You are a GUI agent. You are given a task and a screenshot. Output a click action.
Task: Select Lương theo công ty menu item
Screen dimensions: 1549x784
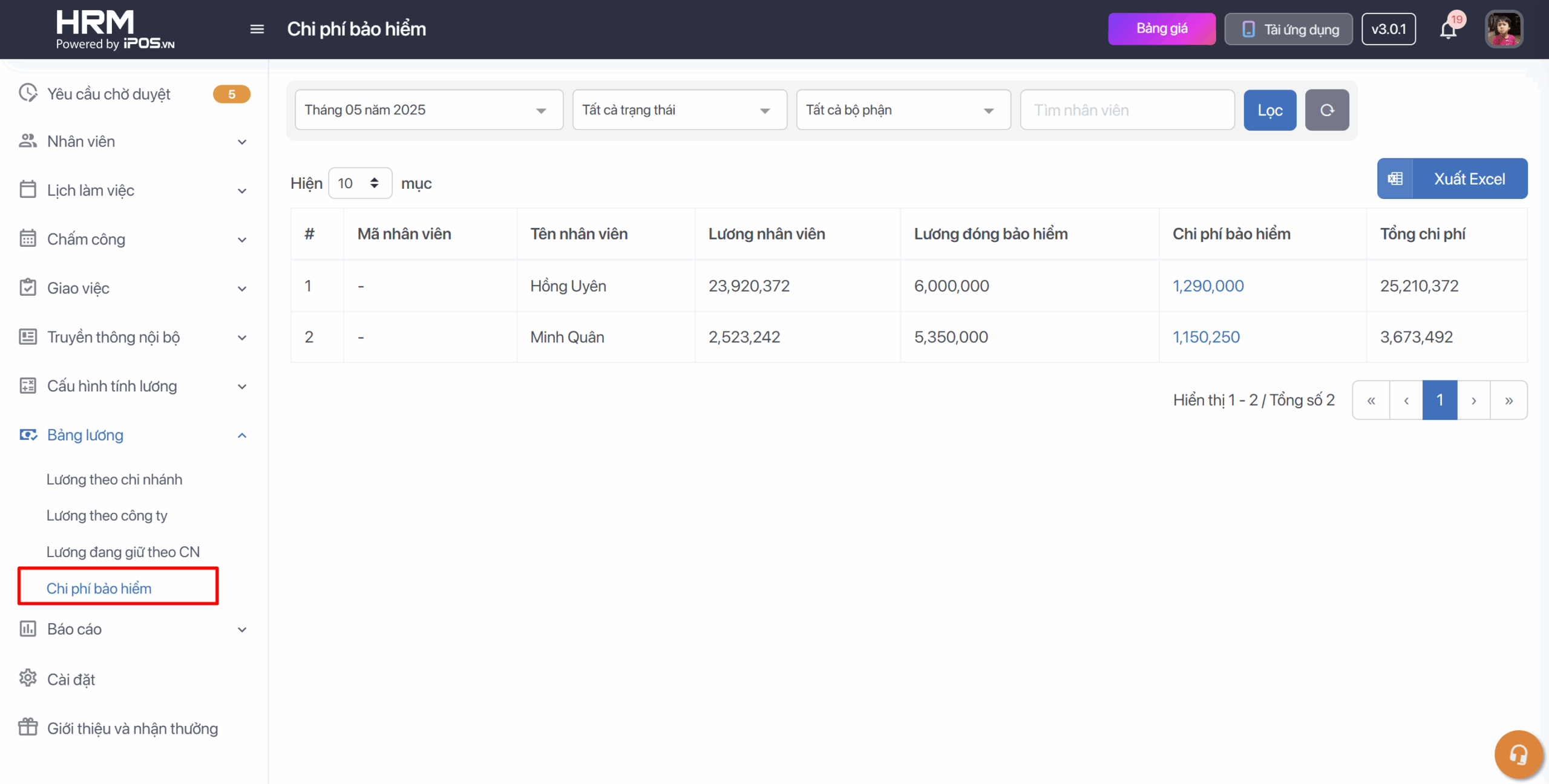107,515
